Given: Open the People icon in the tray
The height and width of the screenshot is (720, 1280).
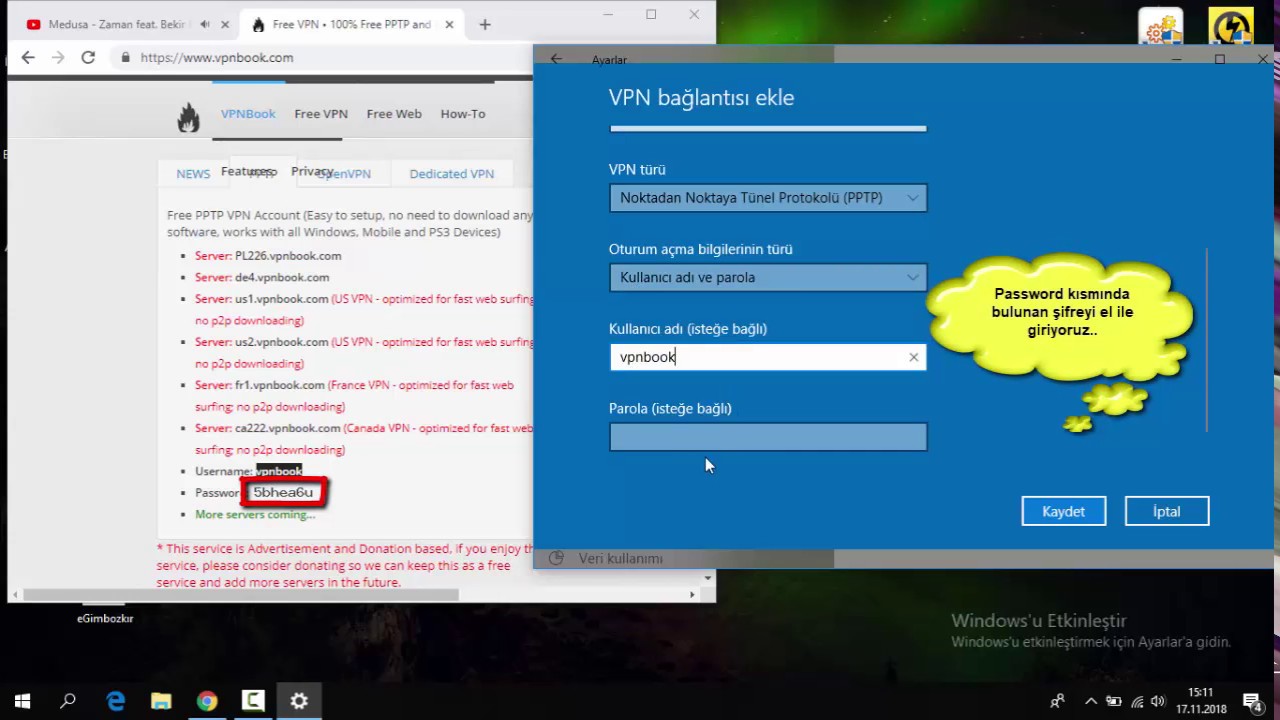Looking at the screenshot, I should tap(1057, 701).
